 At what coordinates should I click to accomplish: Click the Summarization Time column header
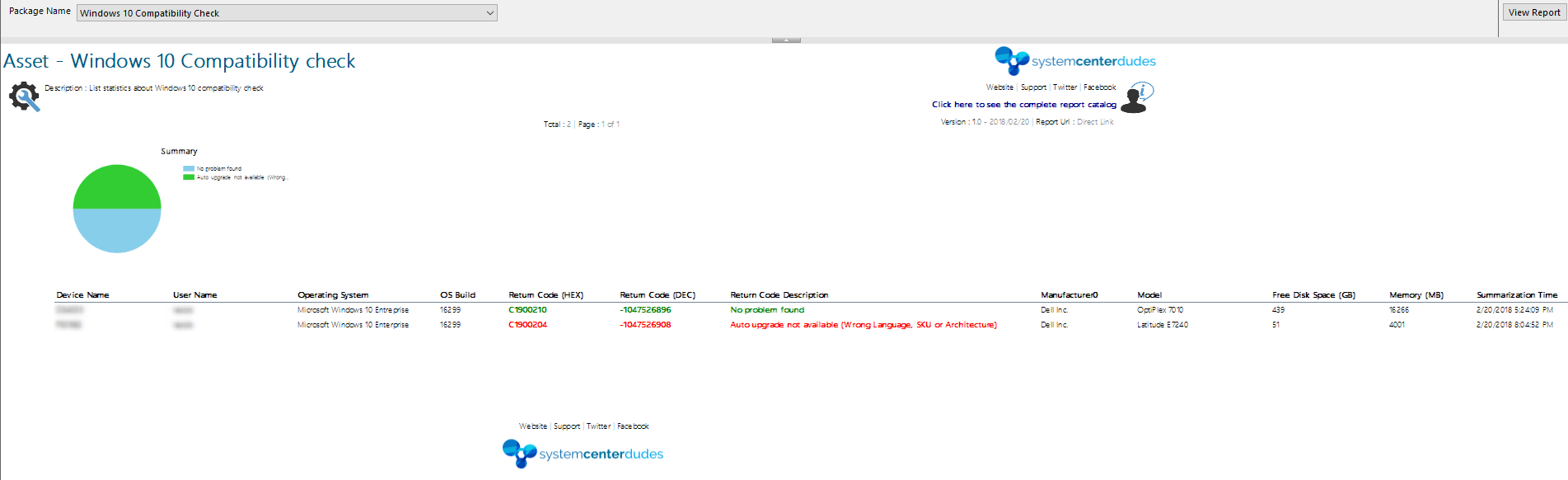pyautogui.click(x=1517, y=295)
